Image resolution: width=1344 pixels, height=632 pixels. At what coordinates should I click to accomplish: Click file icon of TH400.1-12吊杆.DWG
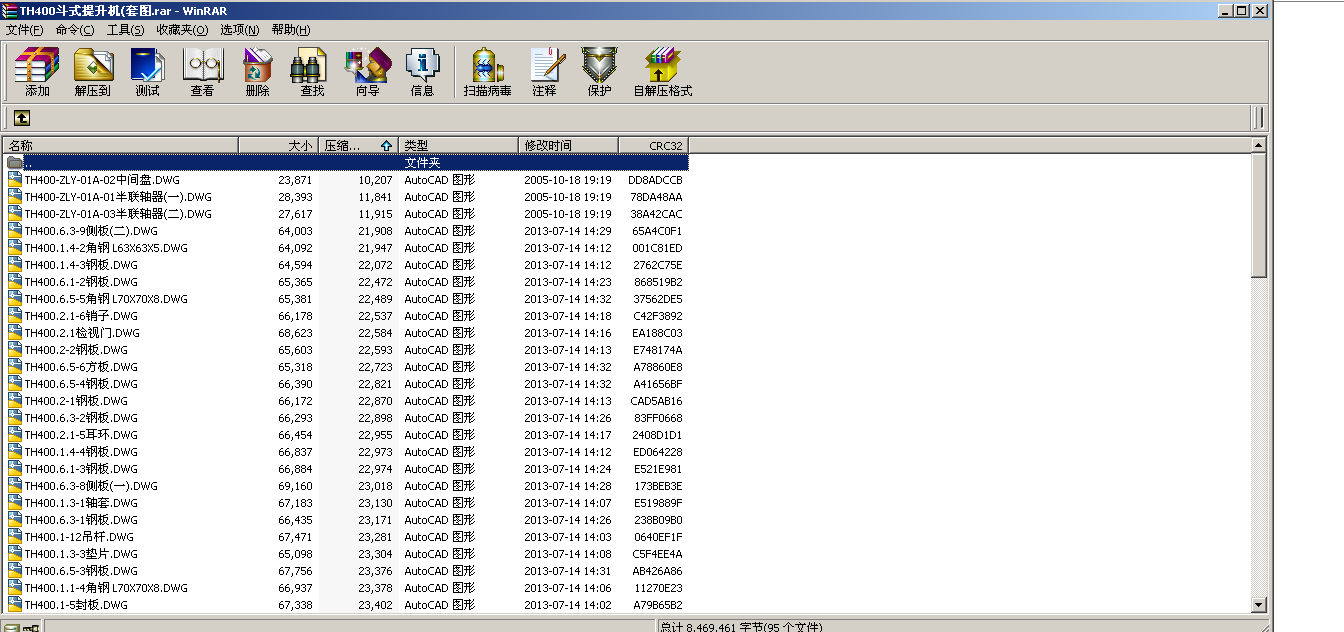pos(14,537)
